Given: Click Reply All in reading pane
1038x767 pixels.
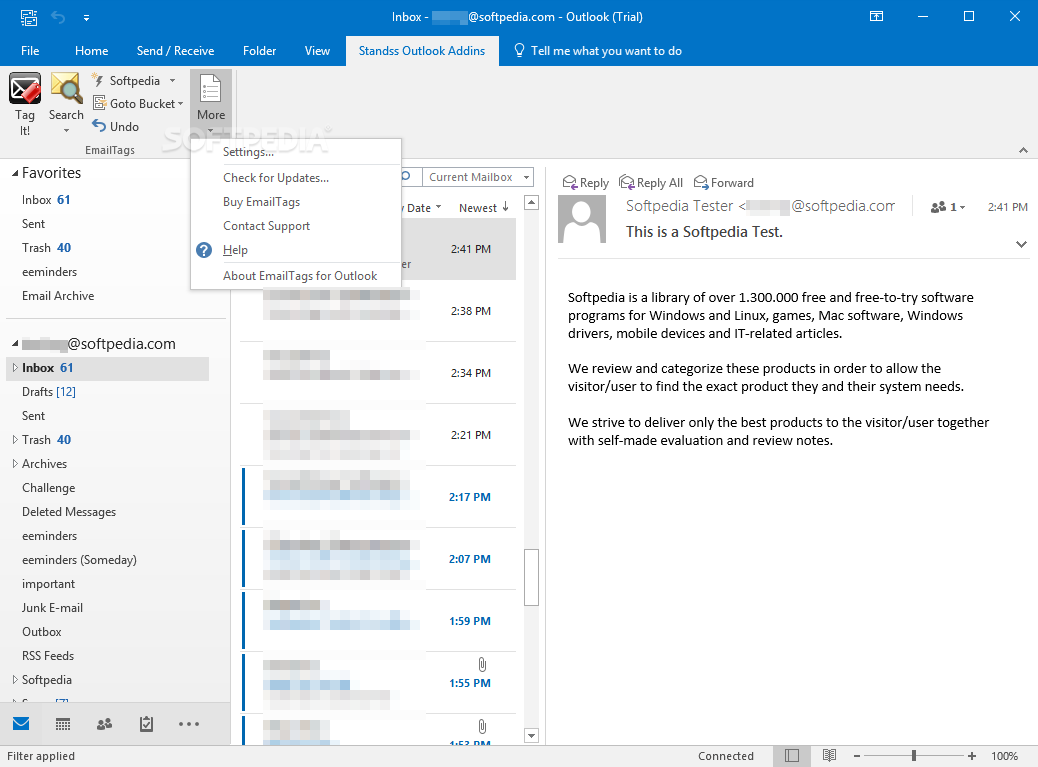Looking at the screenshot, I should tap(651, 182).
